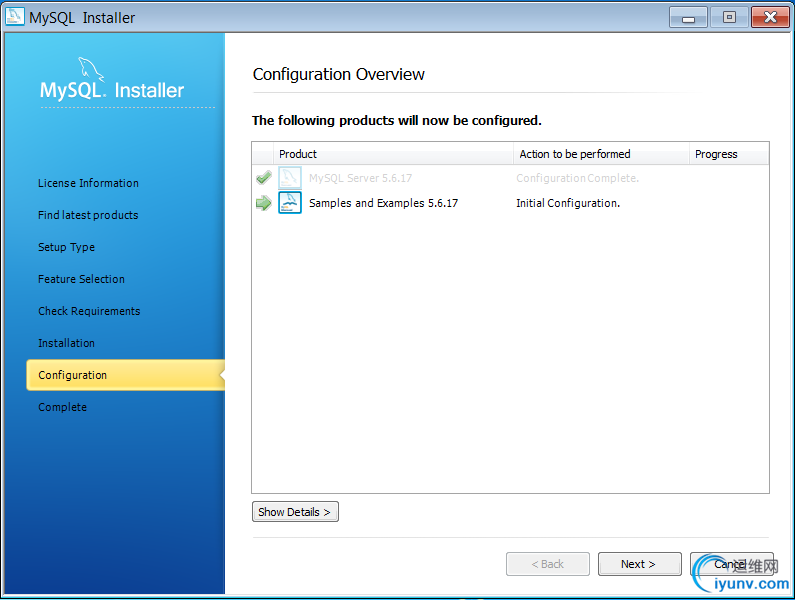Select the MySQL Server 5.6.17 row text
Viewport: 795px width, 600px height.
pyautogui.click(x=360, y=178)
